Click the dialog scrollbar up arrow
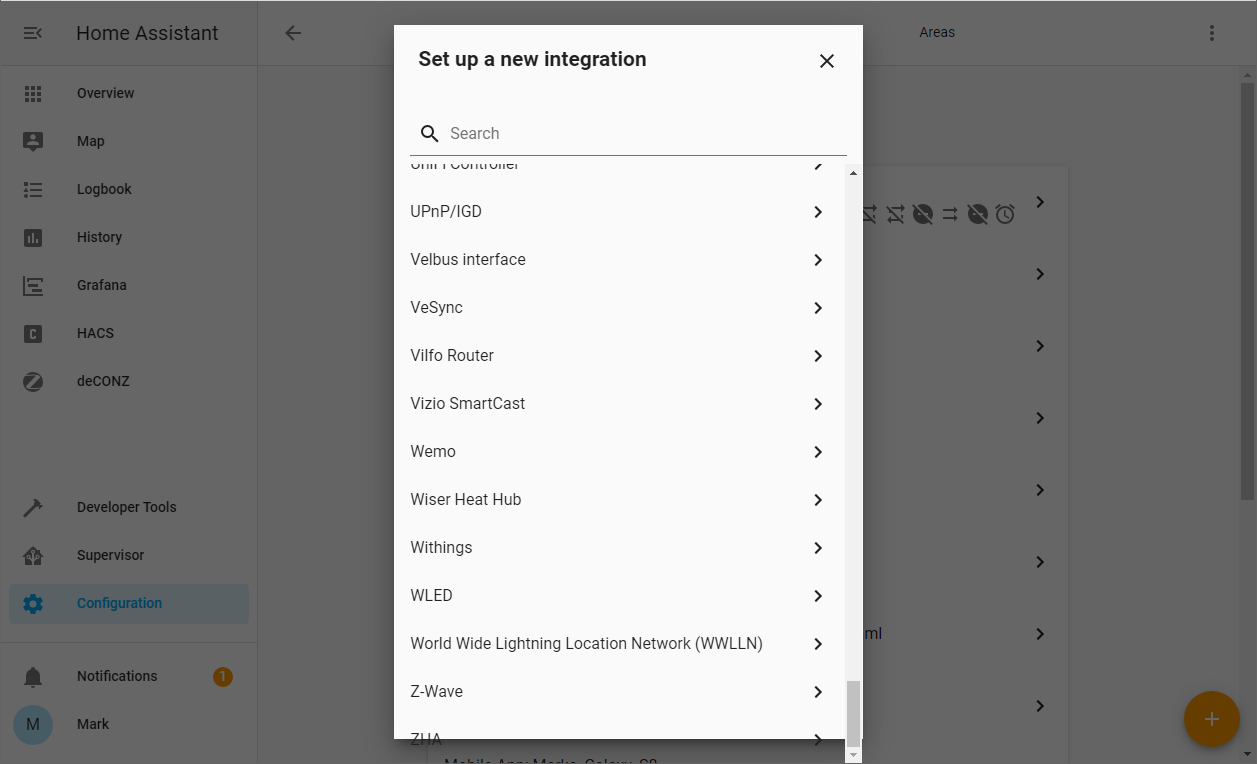Image resolution: width=1257 pixels, height=764 pixels. tap(853, 174)
